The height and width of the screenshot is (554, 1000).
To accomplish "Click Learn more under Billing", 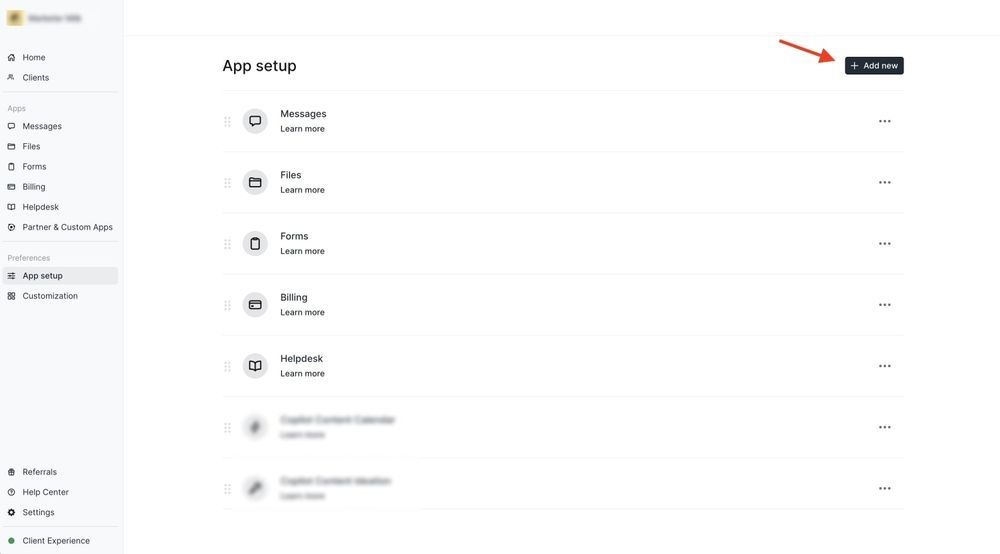I will point(302,312).
